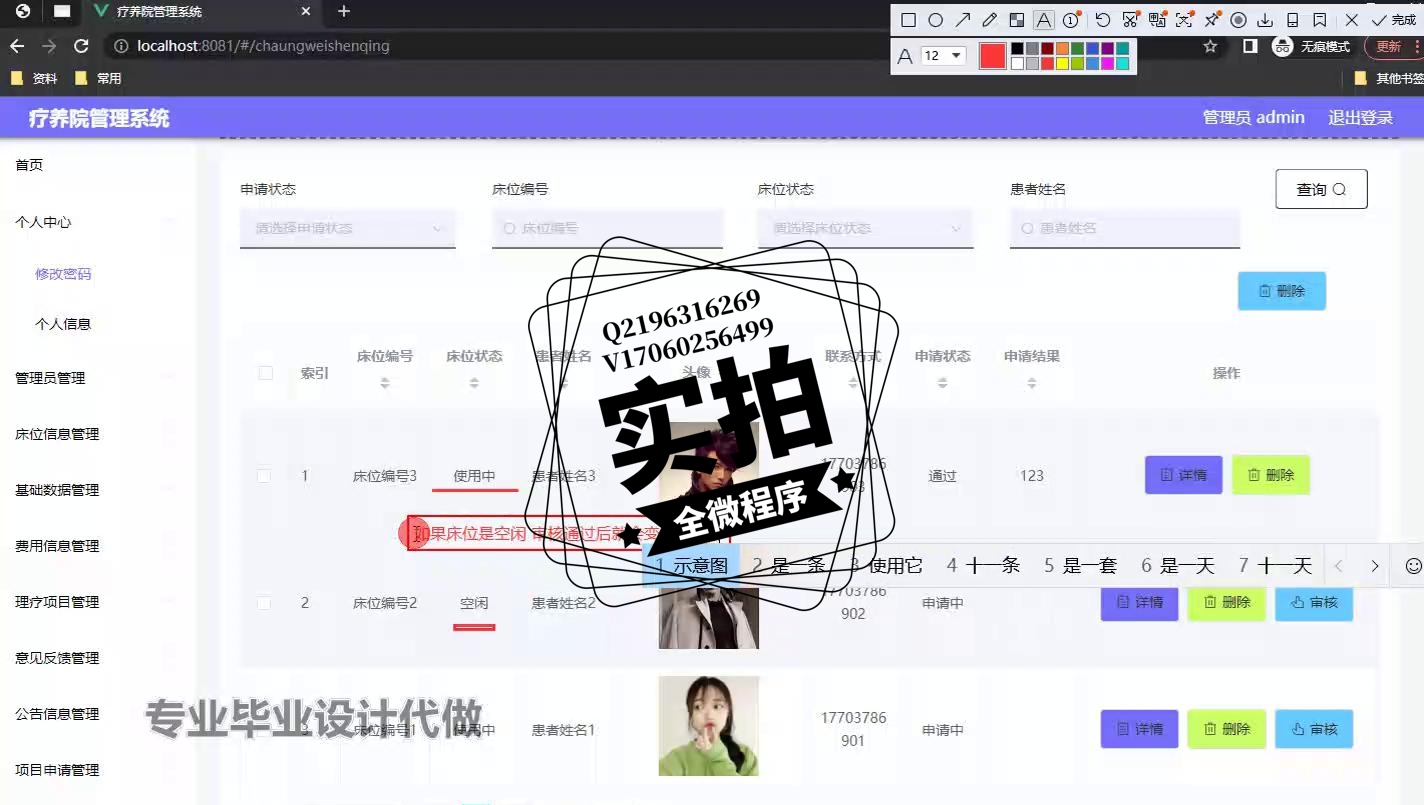Screen dimensions: 1424x805
Task: Click the OCR text recognition icon
Action: pyautogui.click(x=1184, y=20)
